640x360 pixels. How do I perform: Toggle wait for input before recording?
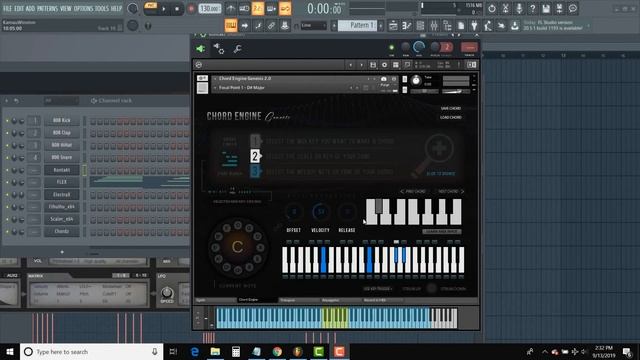coord(244,9)
